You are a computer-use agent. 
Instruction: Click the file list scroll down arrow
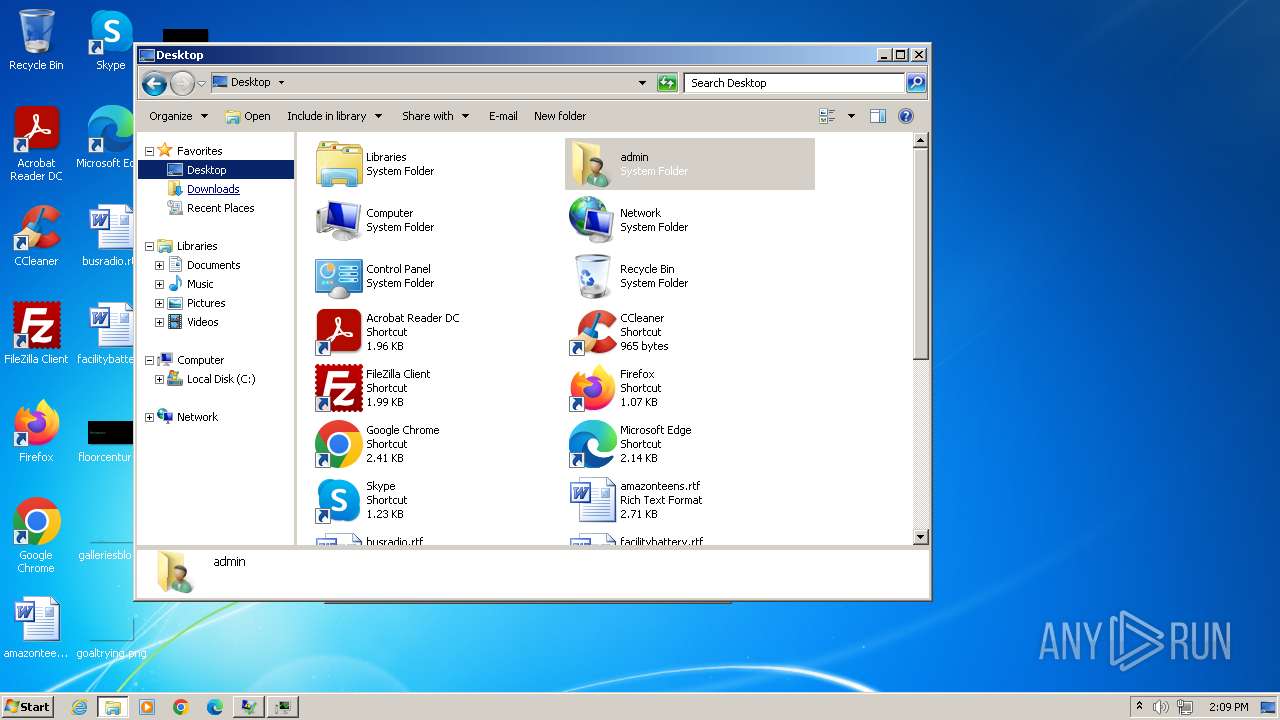coord(921,538)
